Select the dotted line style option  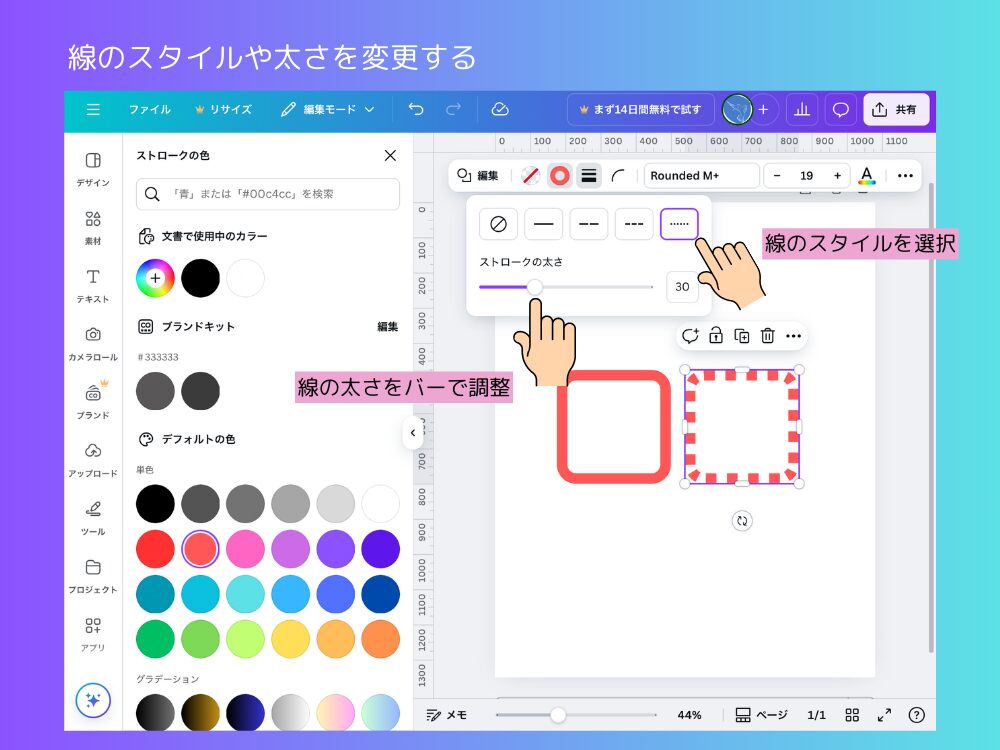(679, 223)
